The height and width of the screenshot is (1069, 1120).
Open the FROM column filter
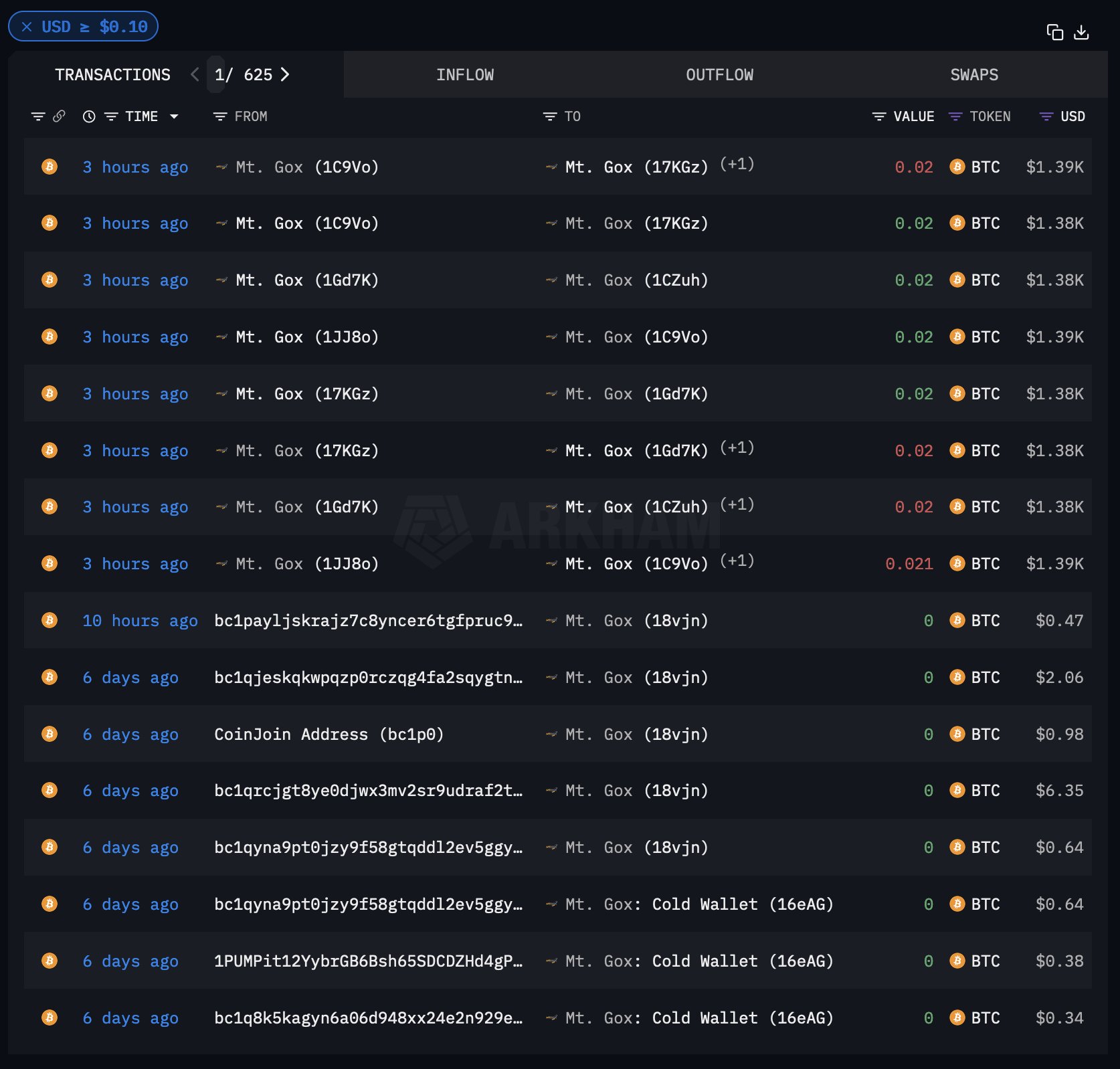point(219,116)
